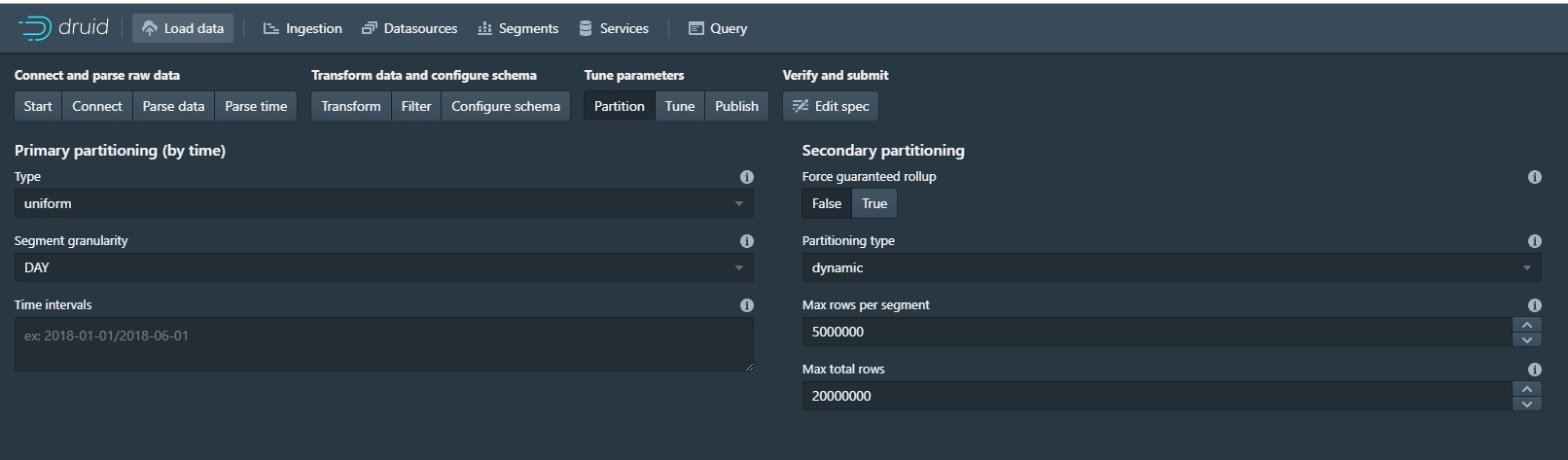Show info for Force guaranteed rollup

pyautogui.click(x=1534, y=177)
